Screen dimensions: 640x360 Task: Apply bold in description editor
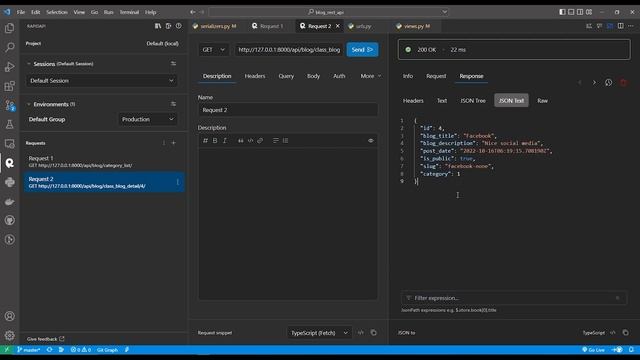click(x=215, y=140)
